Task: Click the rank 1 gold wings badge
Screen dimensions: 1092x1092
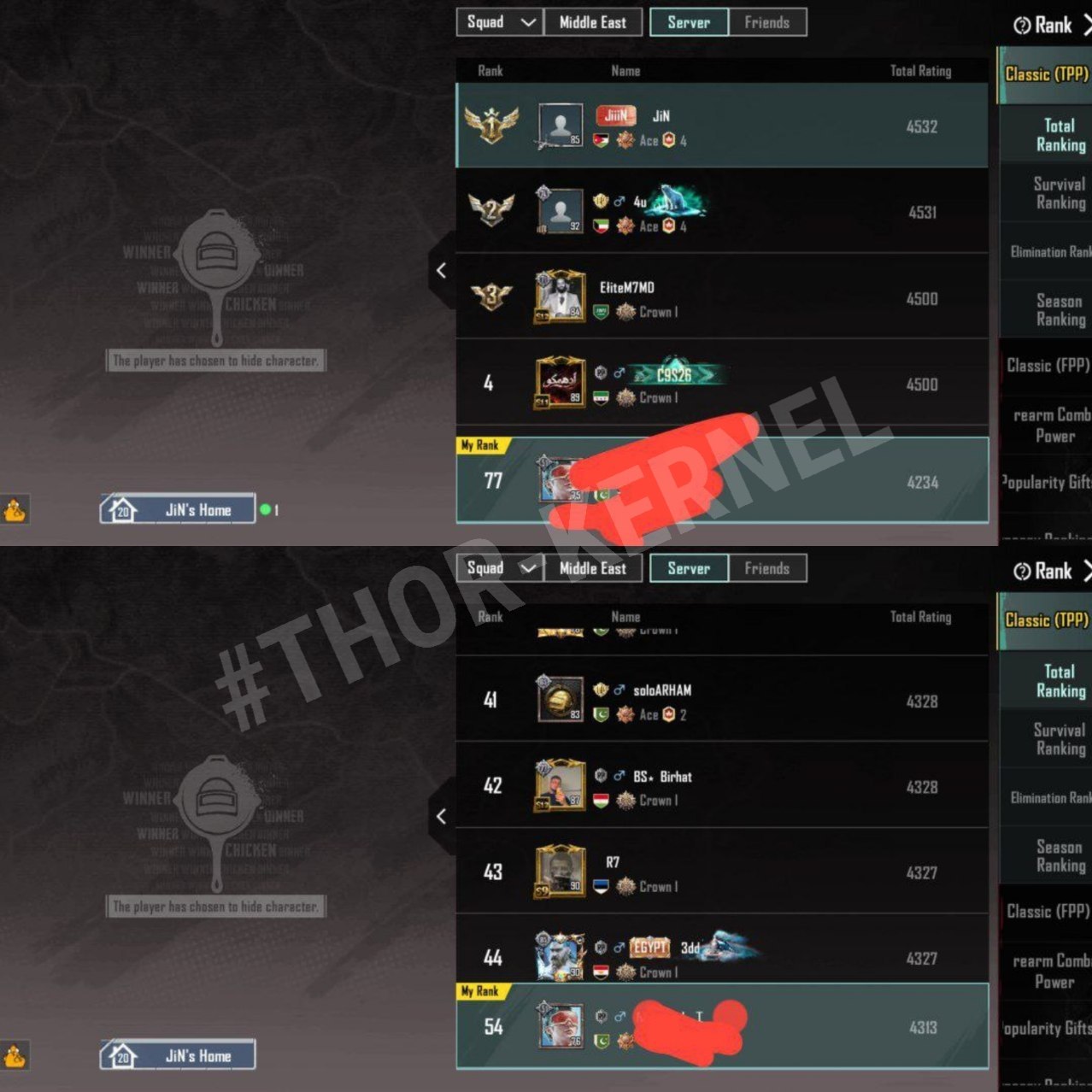Action: tap(491, 125)
